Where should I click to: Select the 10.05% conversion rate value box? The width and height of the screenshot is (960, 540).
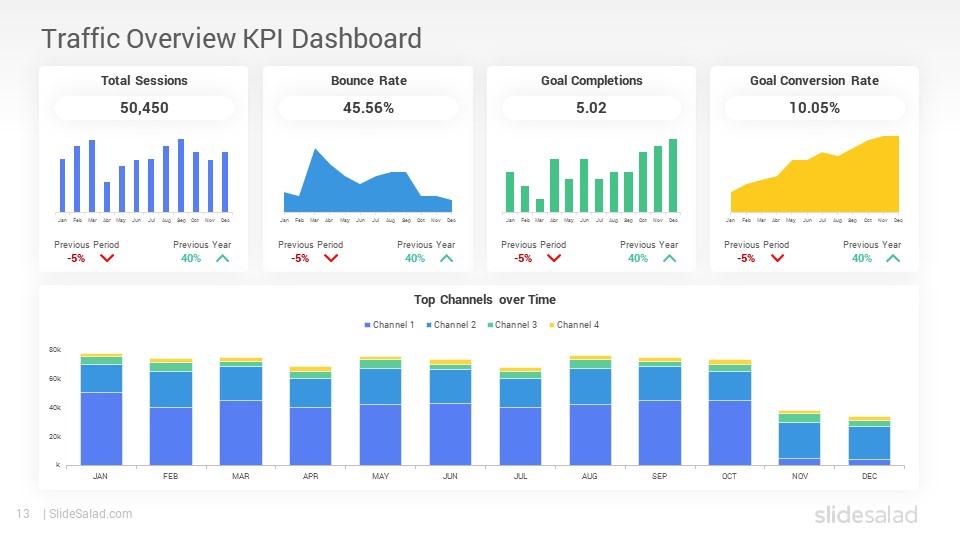[x=814, y=108]
